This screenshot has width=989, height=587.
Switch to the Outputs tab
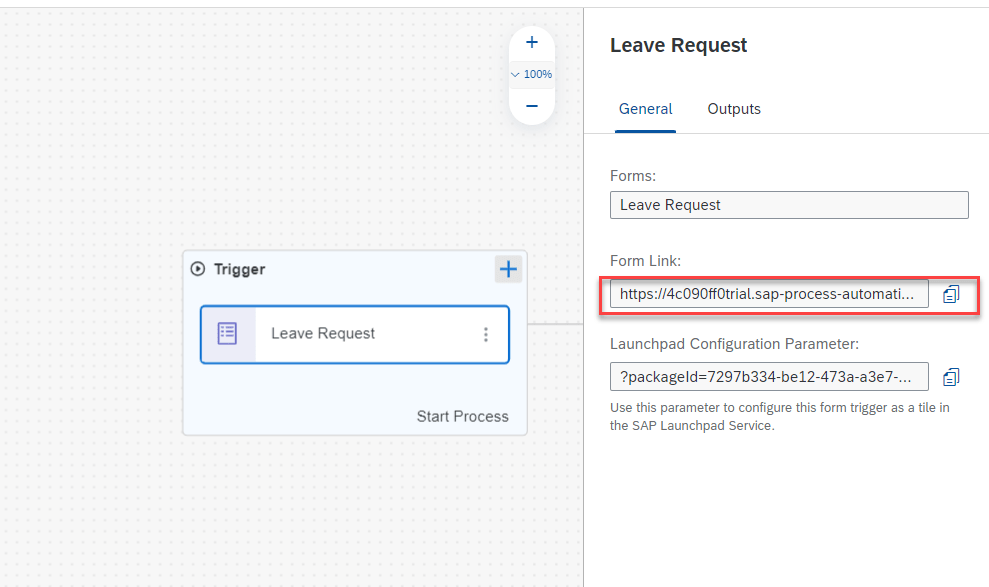(x=734, y=109)
